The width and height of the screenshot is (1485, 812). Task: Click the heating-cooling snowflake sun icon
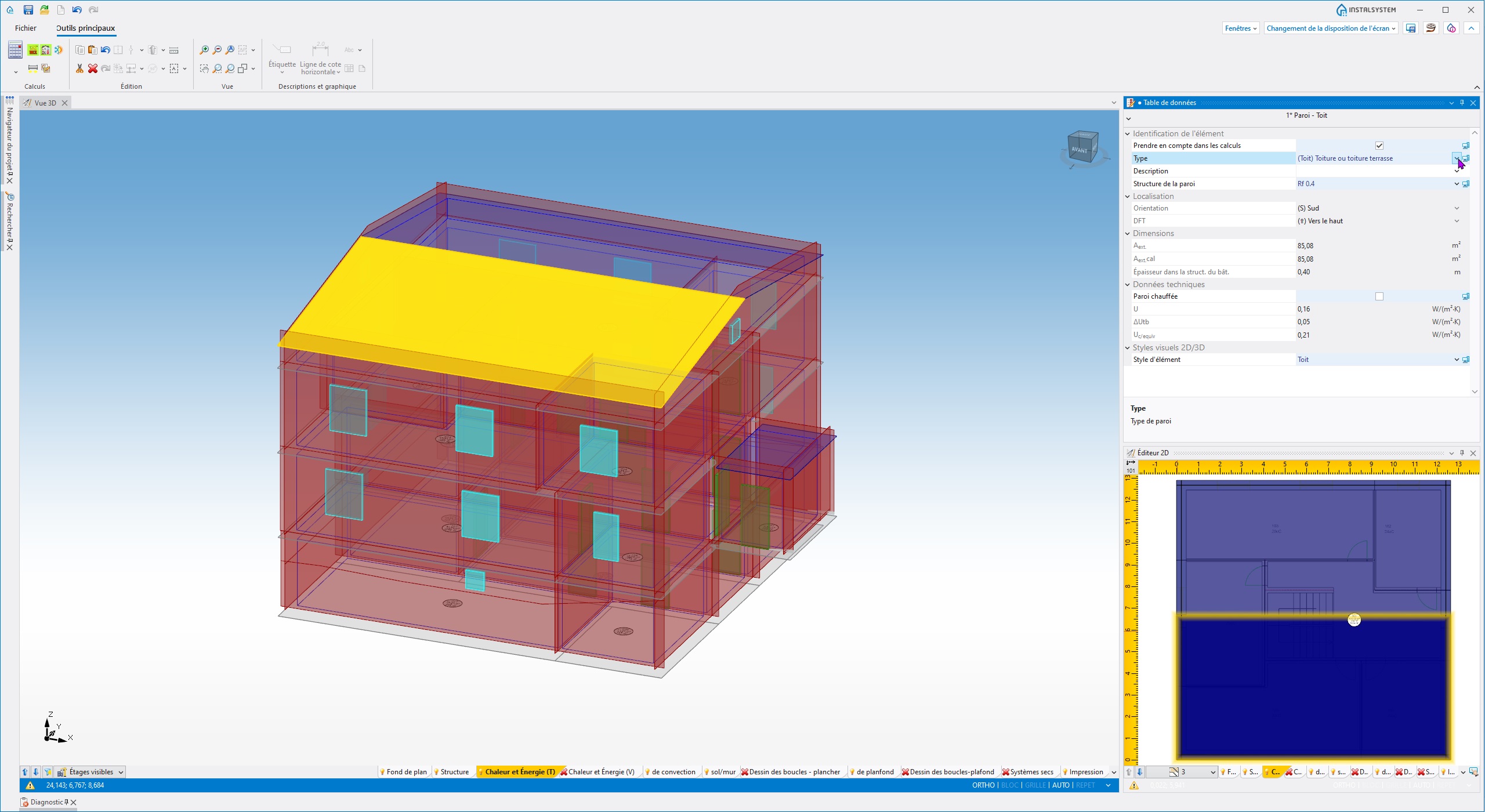tap(58, 50)
